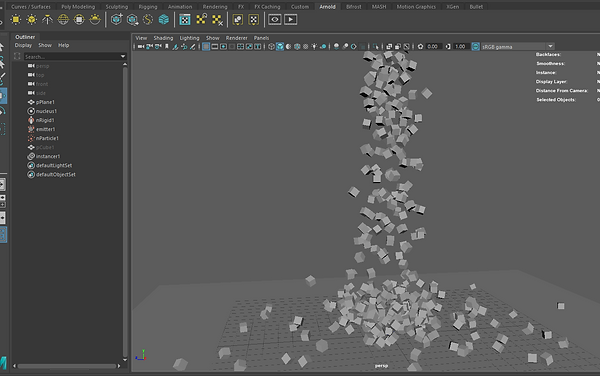Select nRigid1 in the Outliner
Viewport: 600px width, 376px height.
(45, 120)
